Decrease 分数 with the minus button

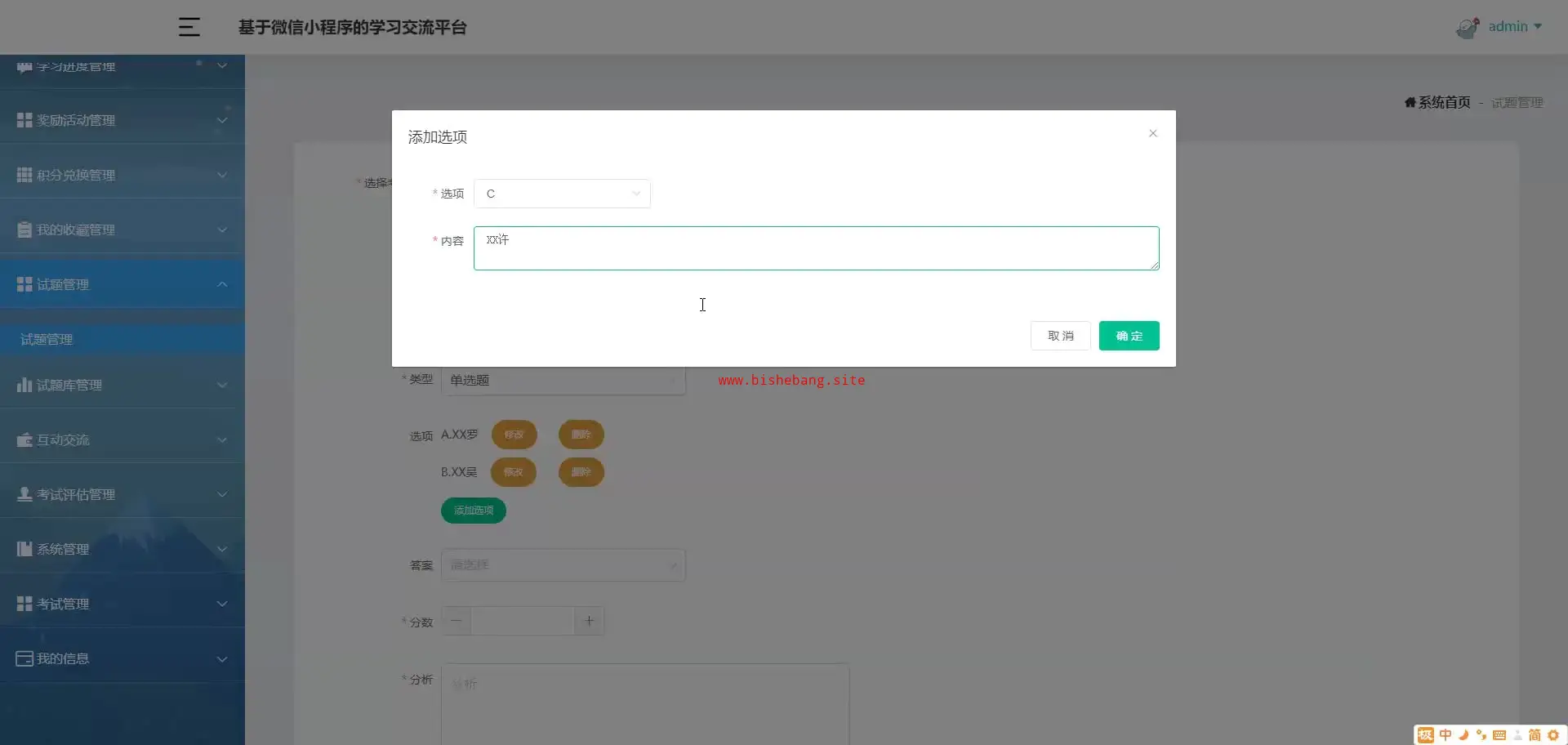pyautogui.click(x=456, y=621)
